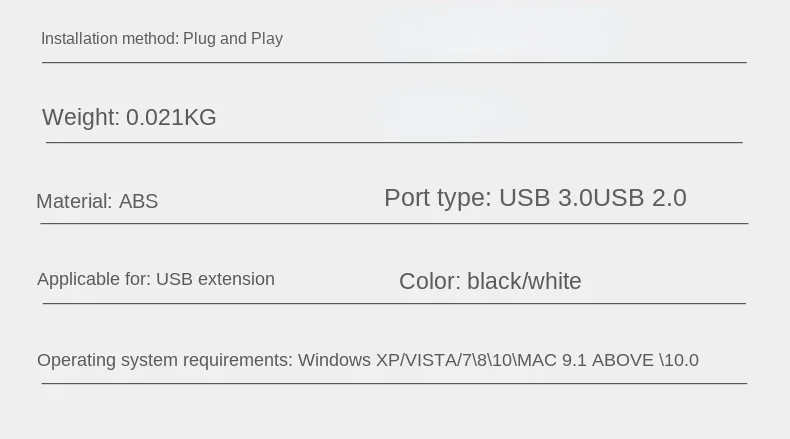Screen dimensions: 790x439
Task: Click the divider line below the Weight row
Action: 394,142
